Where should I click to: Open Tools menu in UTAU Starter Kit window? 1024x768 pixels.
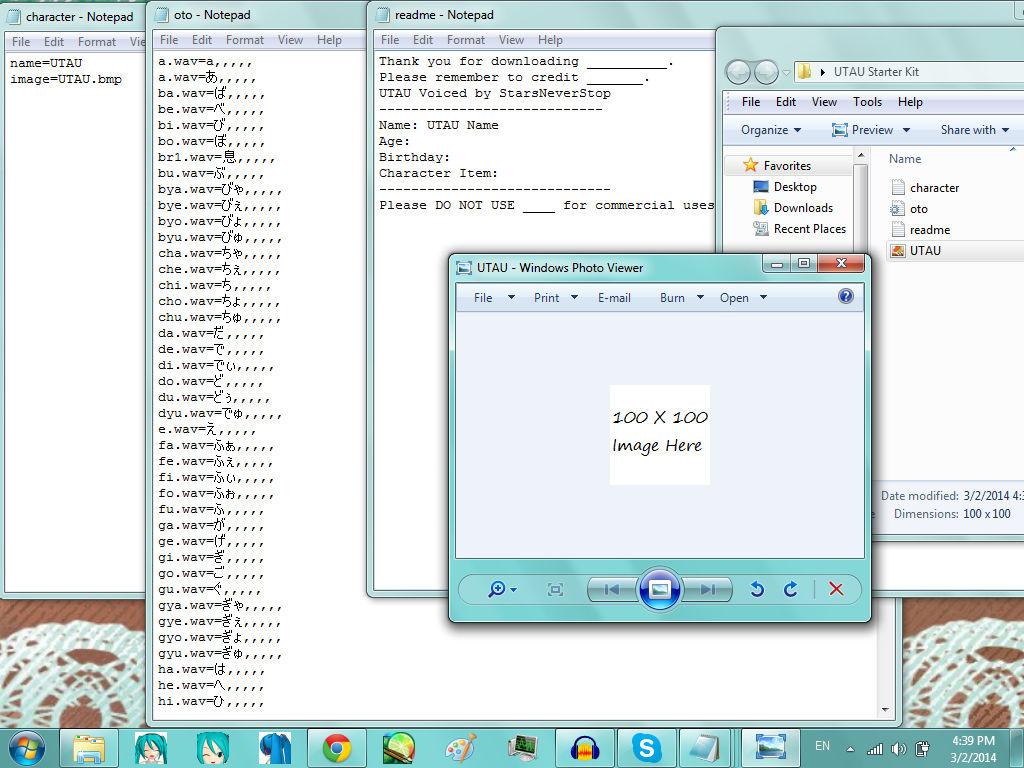coord(867,102)
